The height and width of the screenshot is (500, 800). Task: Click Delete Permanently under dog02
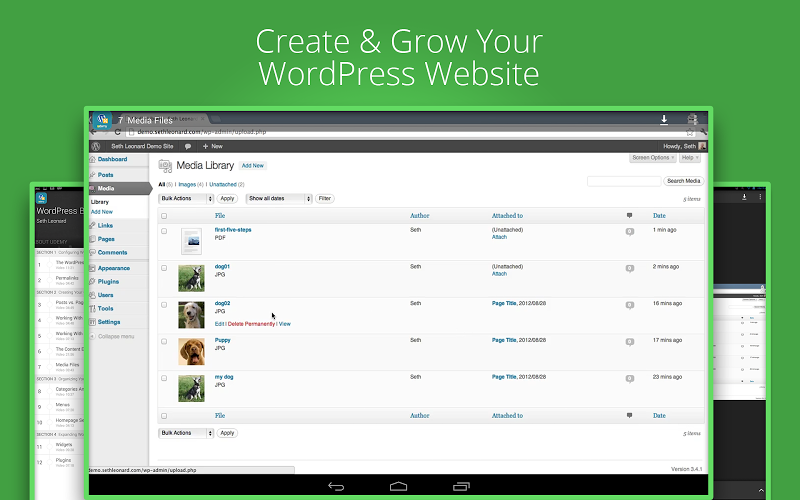coord(251,324)
